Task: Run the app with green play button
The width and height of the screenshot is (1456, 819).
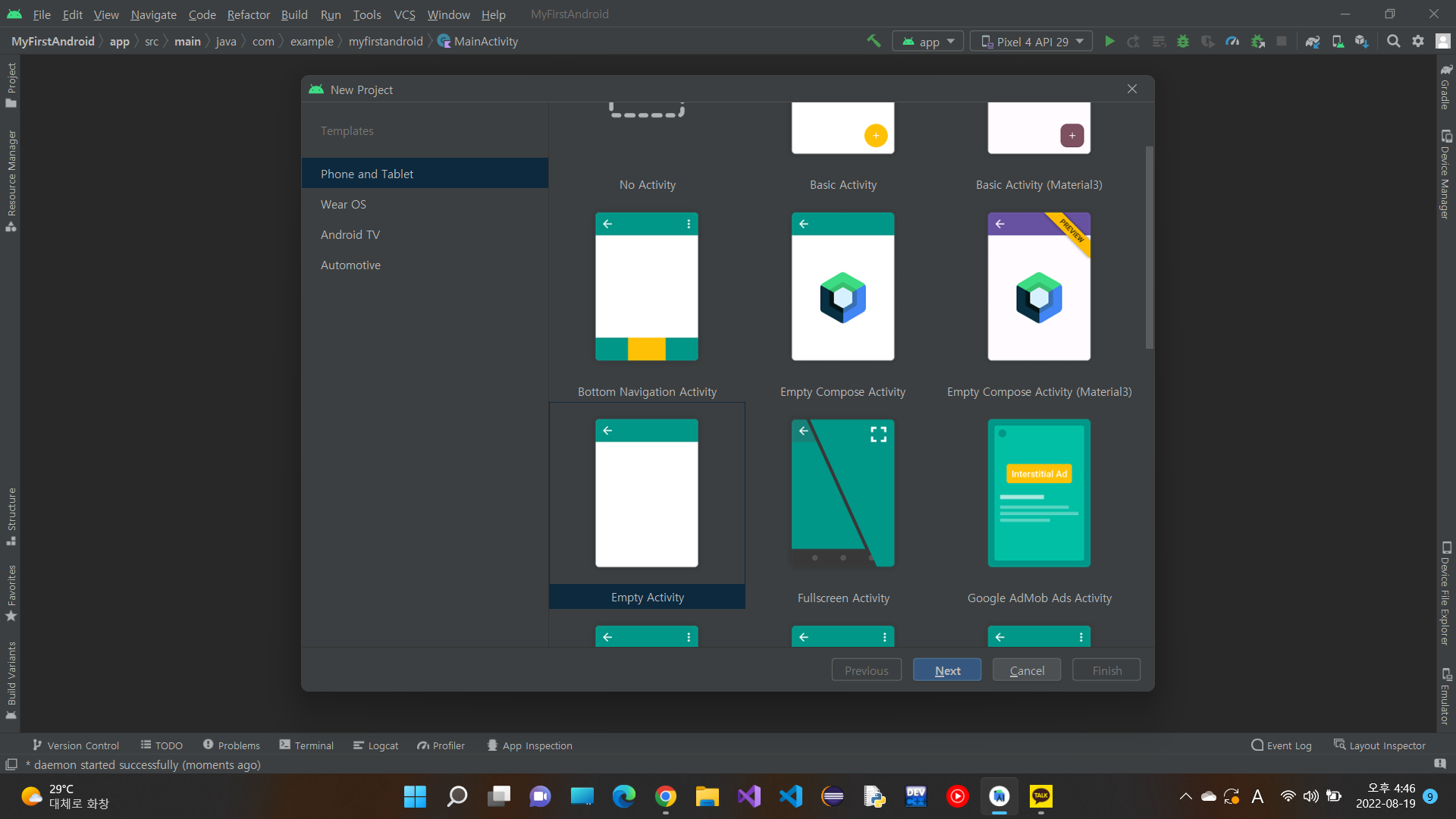Action: [1109, 42]
